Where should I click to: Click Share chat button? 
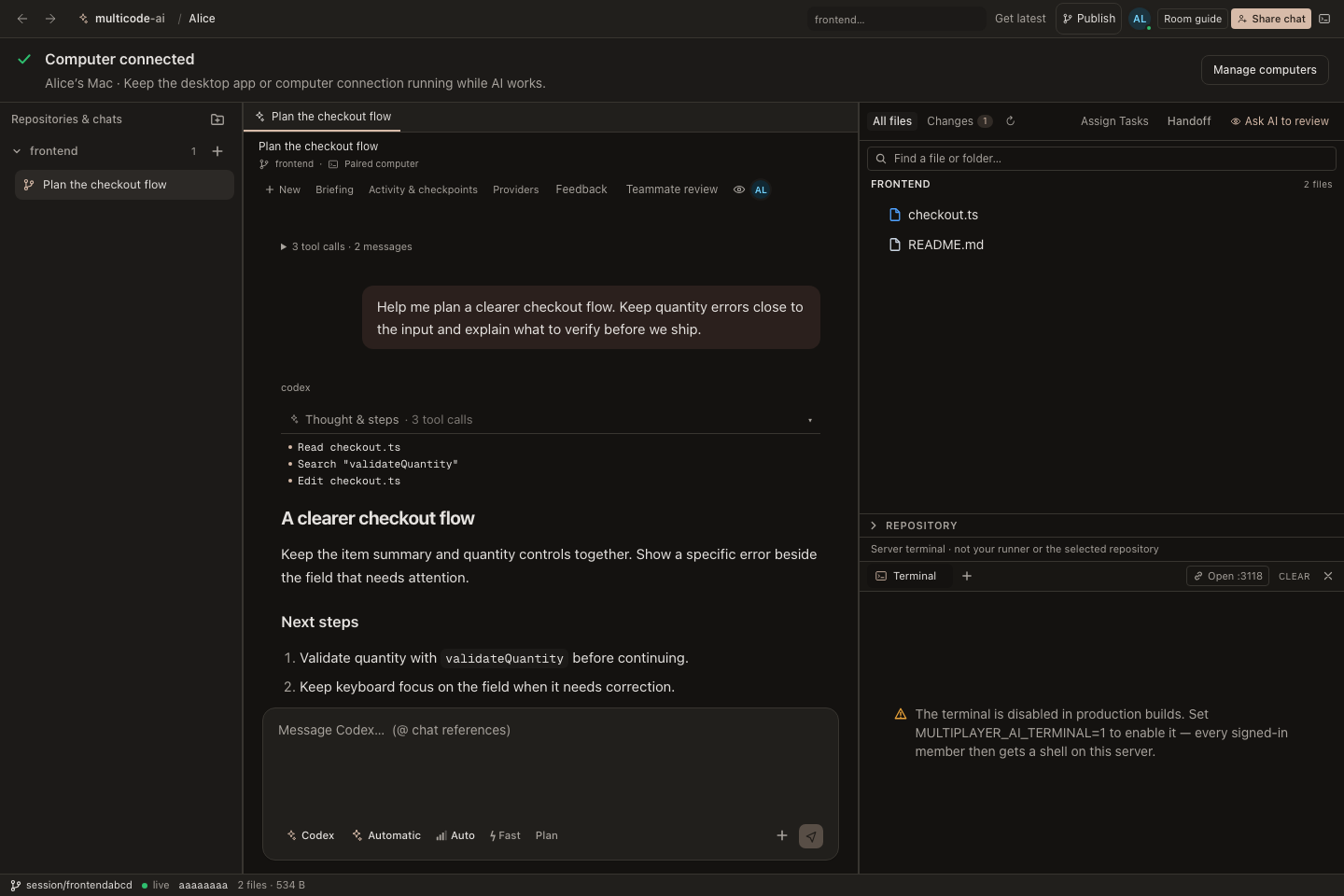coord(1271,19)
